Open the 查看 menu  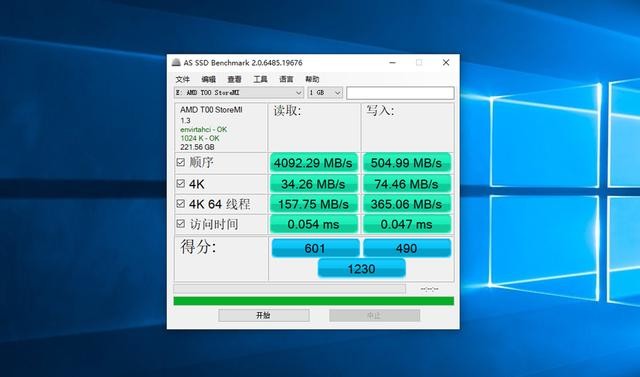point(234,79)
